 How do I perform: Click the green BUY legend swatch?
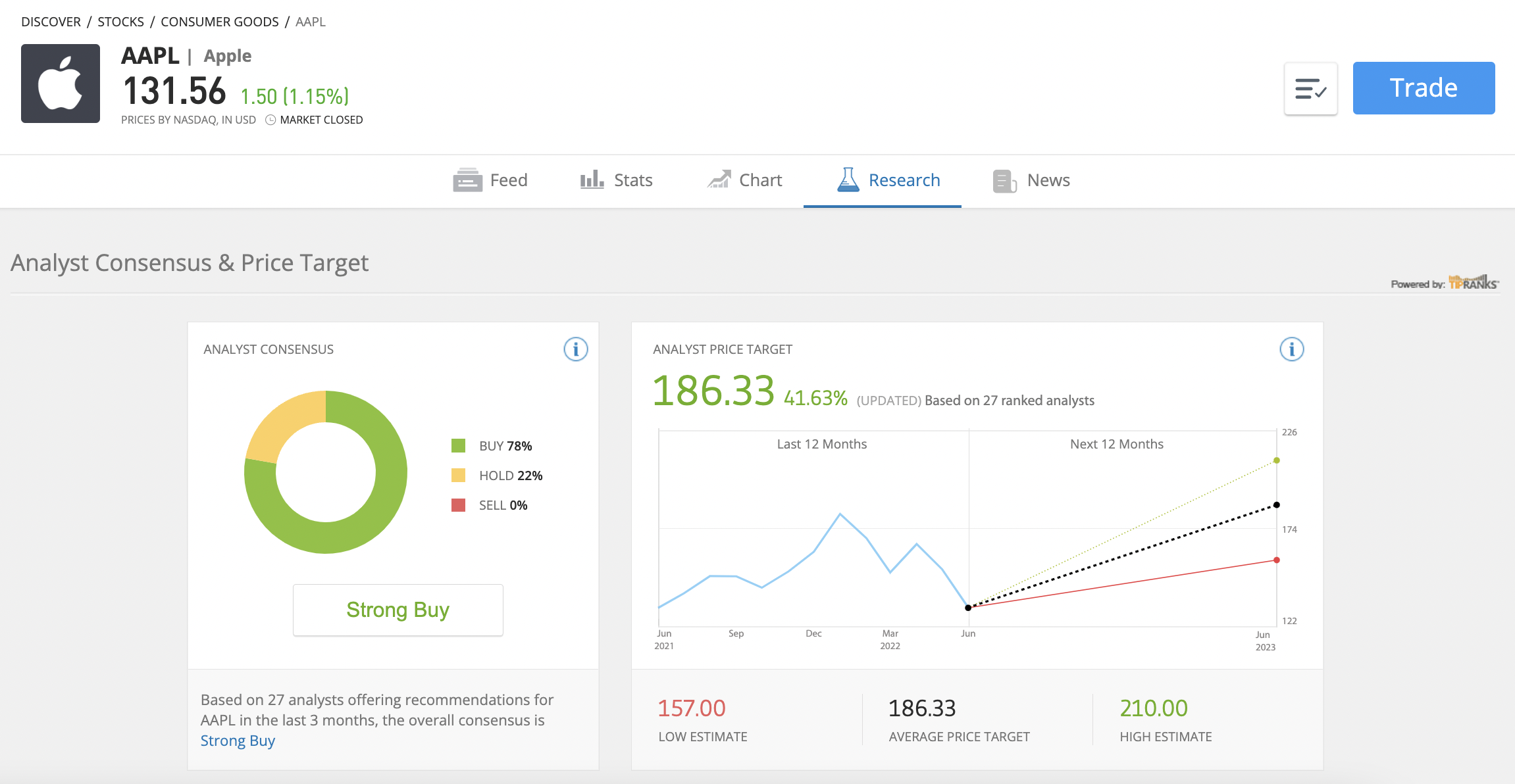(x=458, y=445)
